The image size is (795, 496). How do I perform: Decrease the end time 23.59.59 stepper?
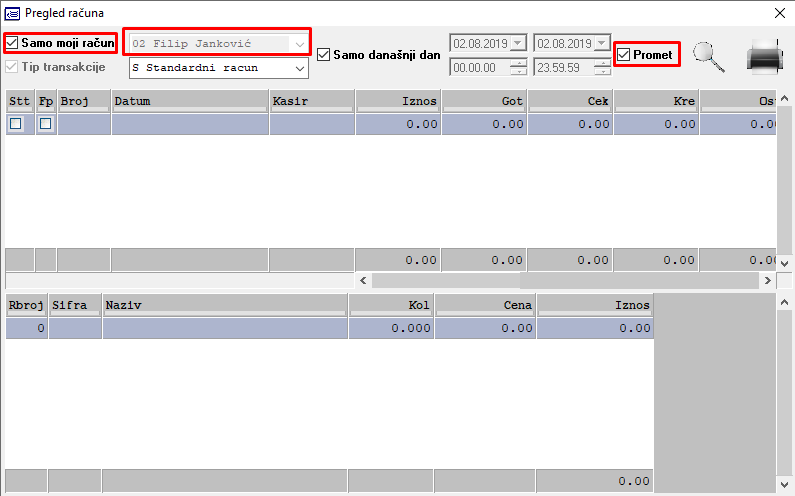click(x=601, y=72)
